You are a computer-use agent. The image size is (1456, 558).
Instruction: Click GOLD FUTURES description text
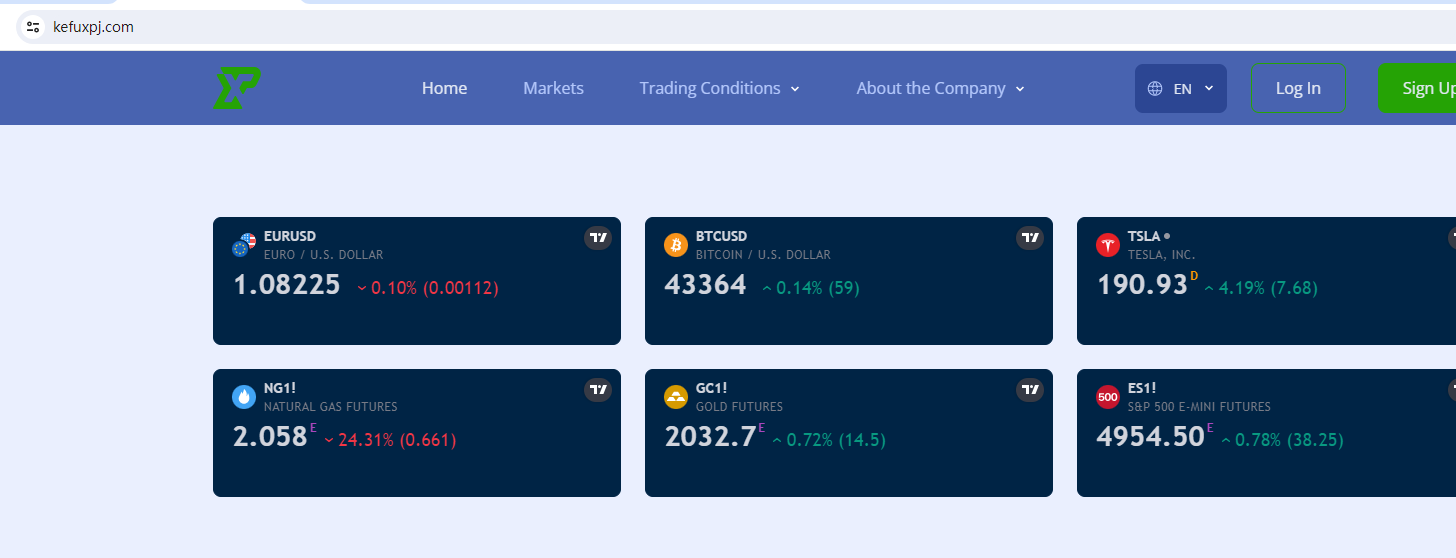click(739, 407)
